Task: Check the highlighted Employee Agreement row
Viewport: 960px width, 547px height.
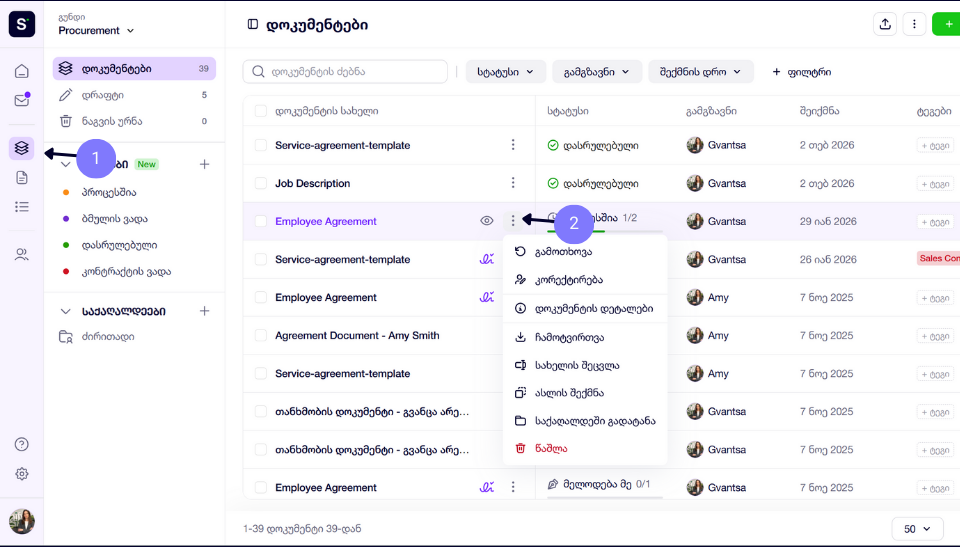Action: pyautogui.click(x=261, y=221)
